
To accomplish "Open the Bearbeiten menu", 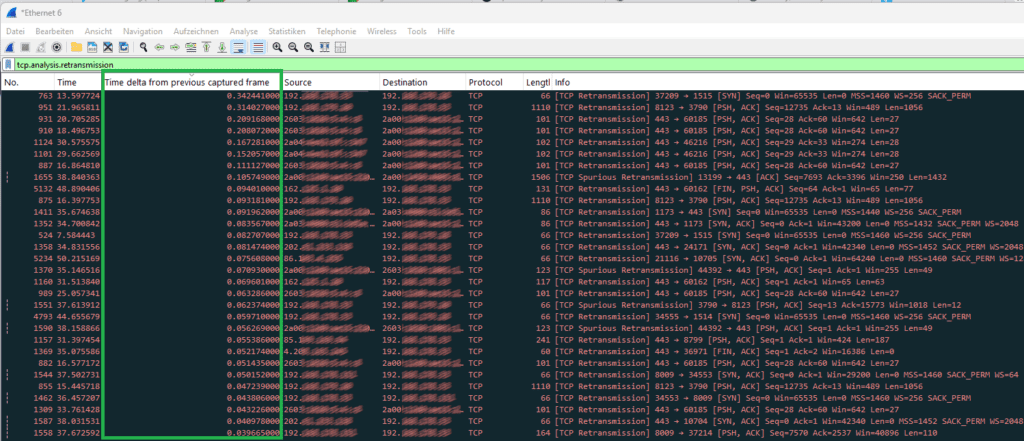I will [x=54, y=31].
